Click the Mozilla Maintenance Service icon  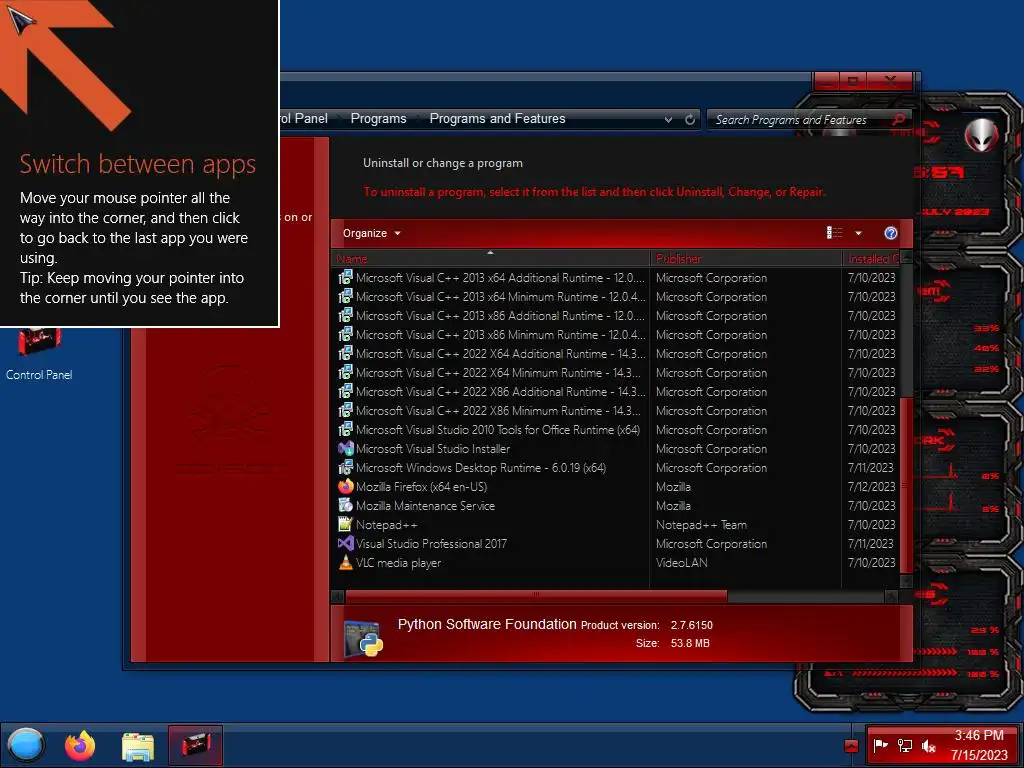point(345,505)
